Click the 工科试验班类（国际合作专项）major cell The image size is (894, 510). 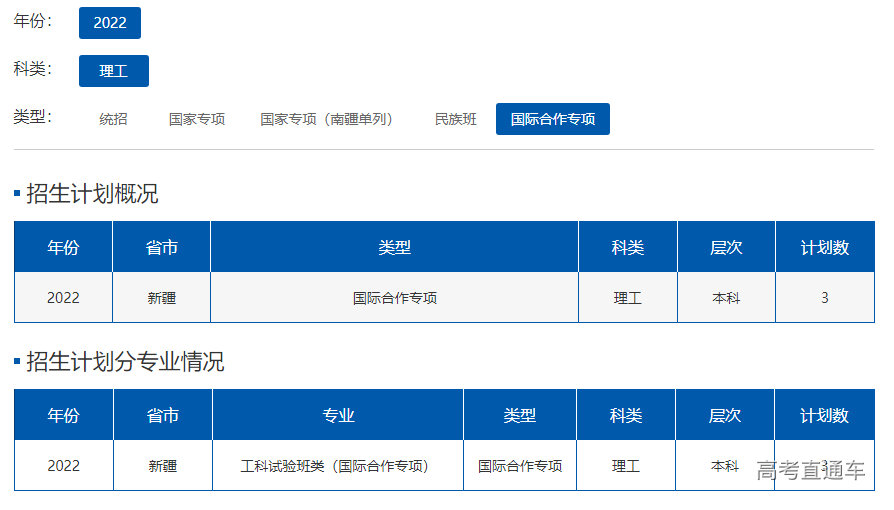click(x=339, y=466)
